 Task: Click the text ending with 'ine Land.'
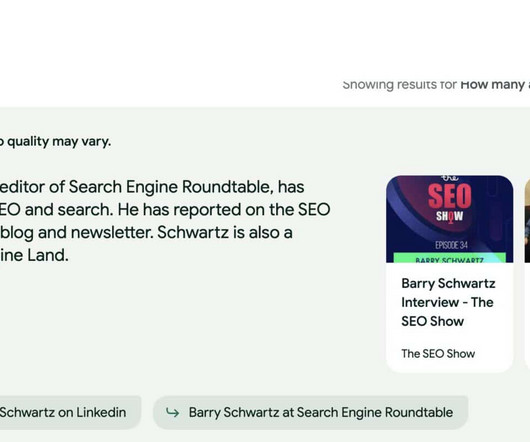pyautogui.click(x=34, y=255)
